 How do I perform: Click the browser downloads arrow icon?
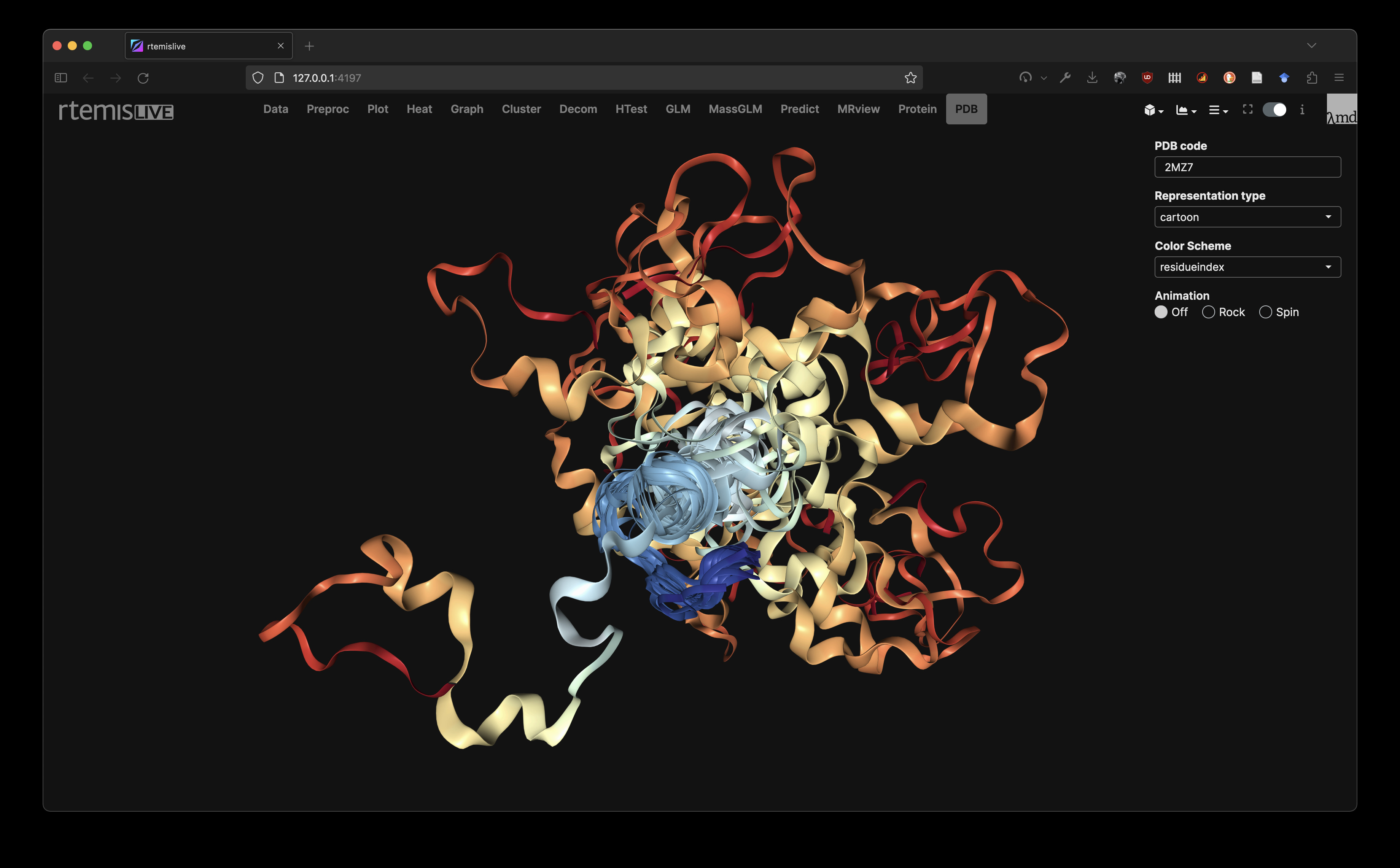1092,78
